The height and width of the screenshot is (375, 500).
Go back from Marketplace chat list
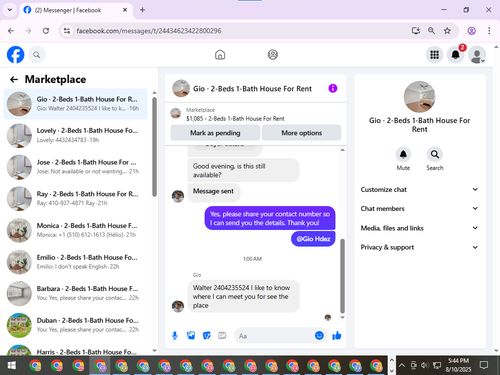pos(14,79)
